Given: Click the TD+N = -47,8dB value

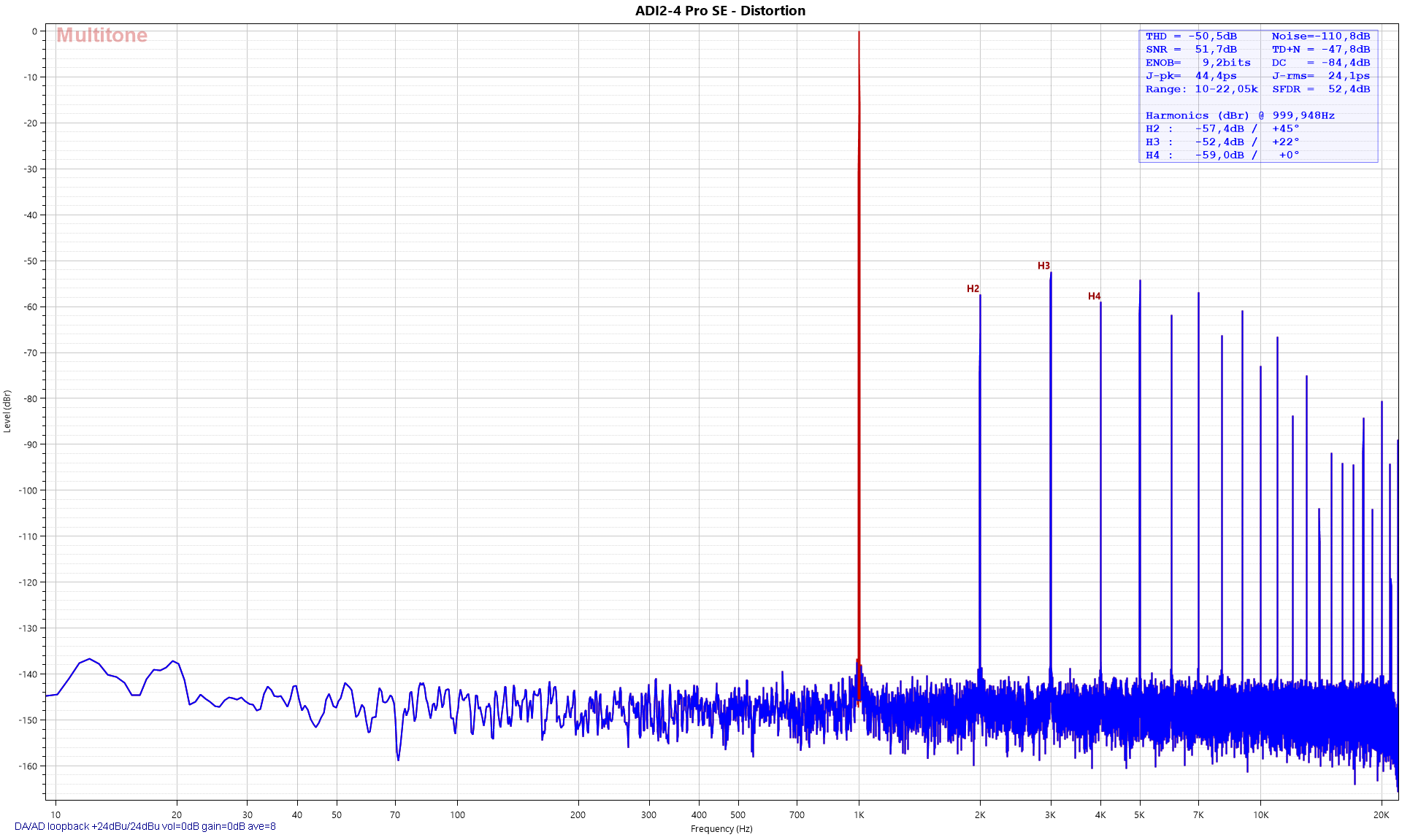Looking at the screenshot, I should 1321,49.
